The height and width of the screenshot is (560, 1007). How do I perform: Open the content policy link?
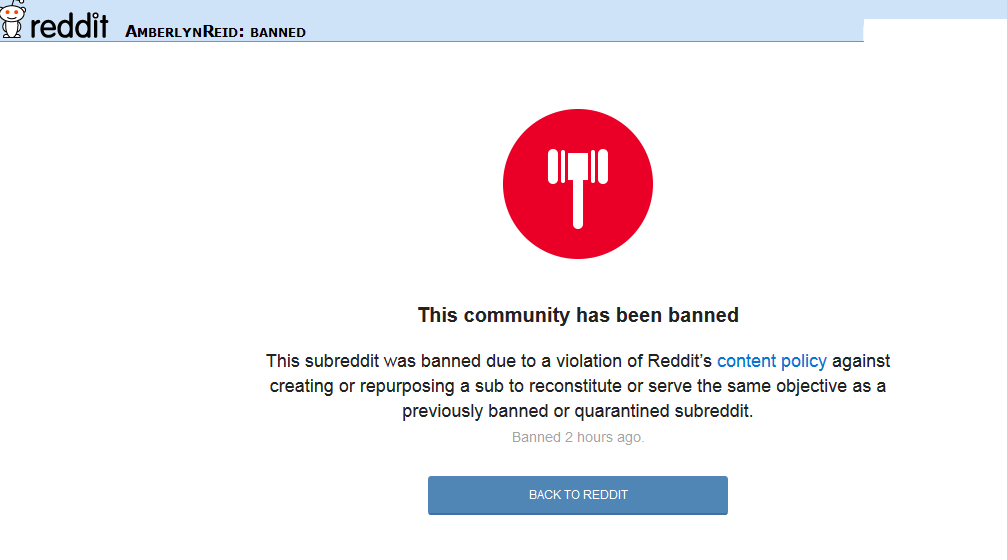click(x=771, y=361)
